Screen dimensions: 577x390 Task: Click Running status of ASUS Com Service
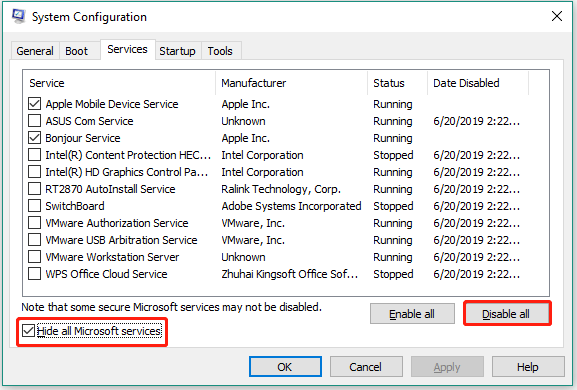click(x=393, y=121)
